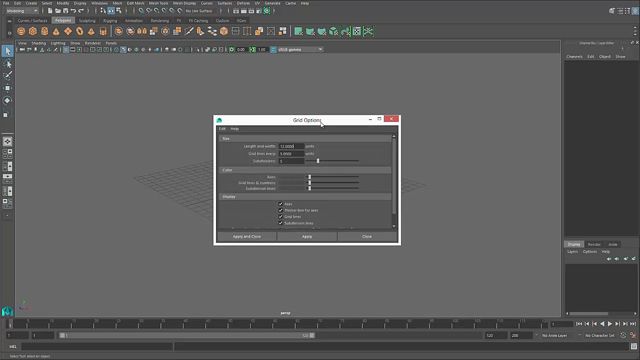Open the Modeling menu set dropdown
Viewport: 640px width, 360px height.
coord(22,11)
